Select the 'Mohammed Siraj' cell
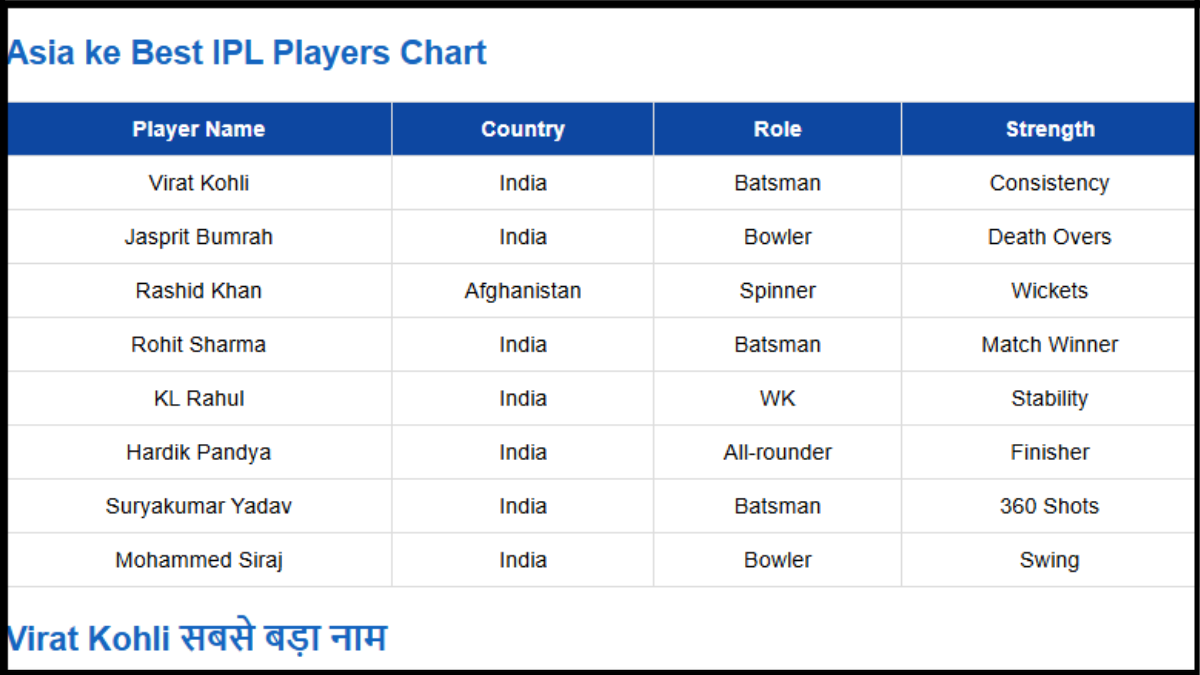 point(198,560)
